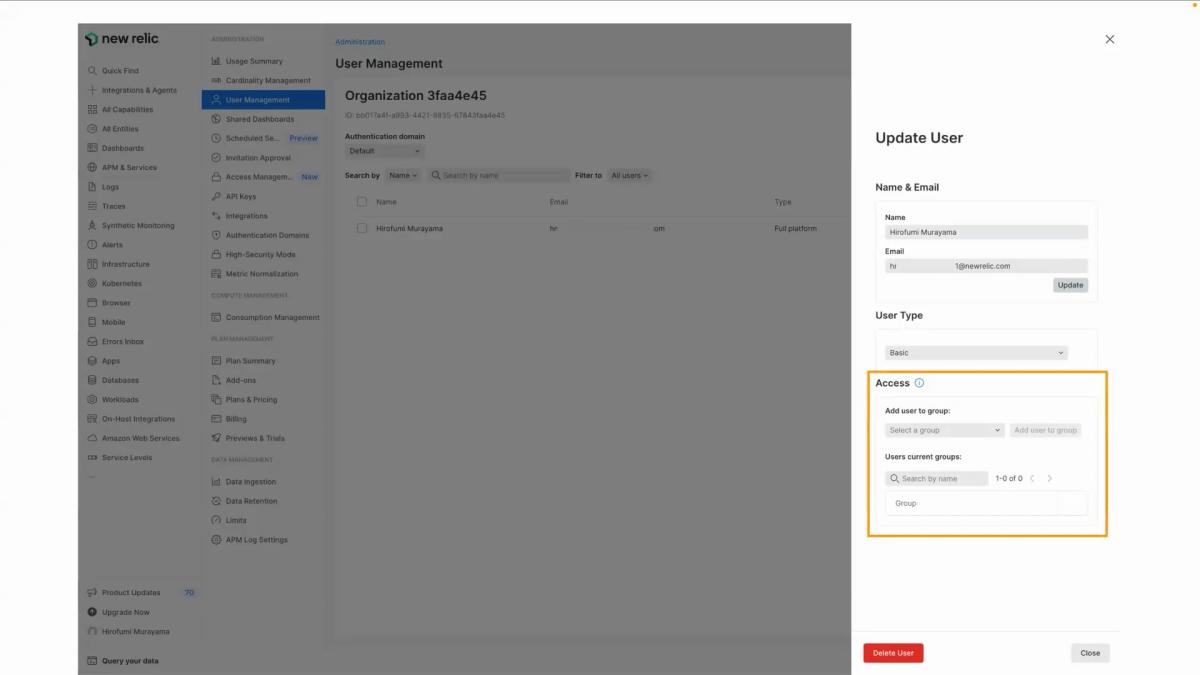The height and width of the screenshot is (675, 1200).
Task: Click the Alerts icon in sidebar
Action: [x=93, y=245]
